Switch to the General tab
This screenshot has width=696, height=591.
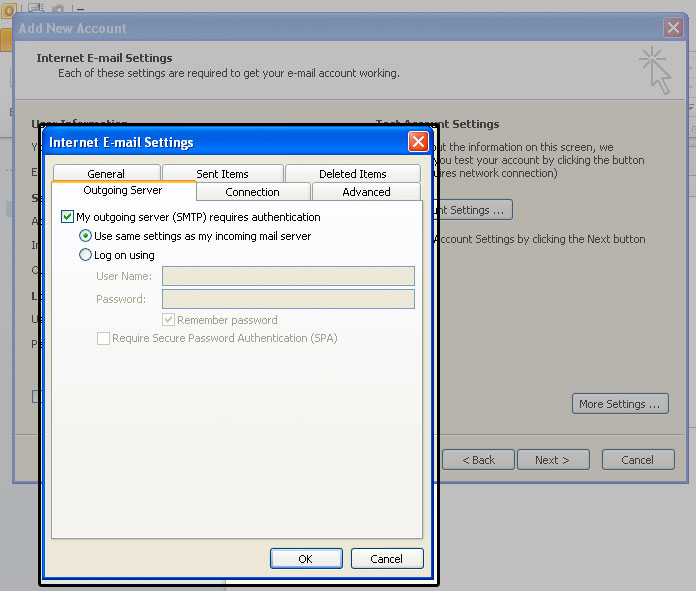coord(106,174)
